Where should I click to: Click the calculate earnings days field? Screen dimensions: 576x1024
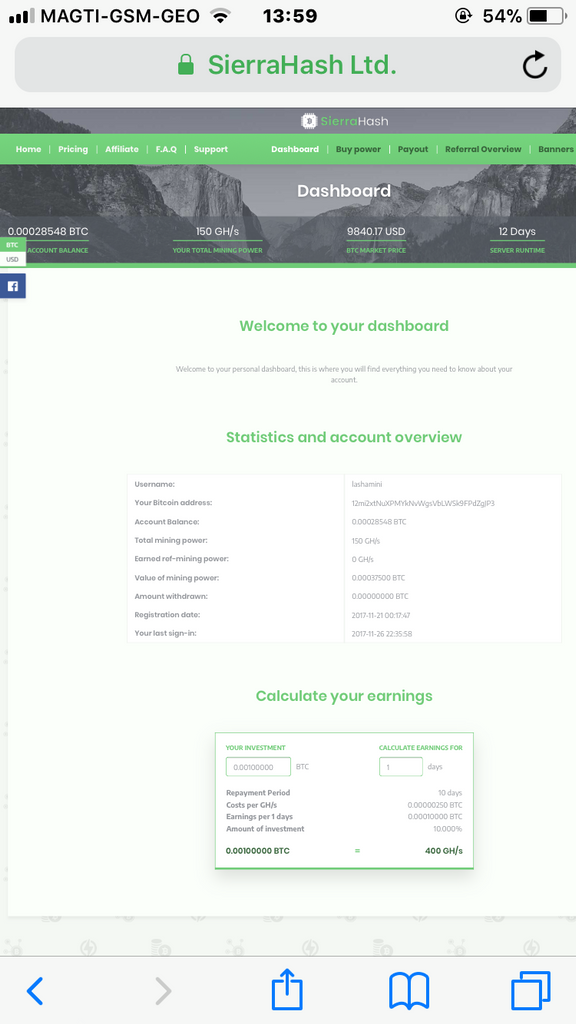pos(401,767)
